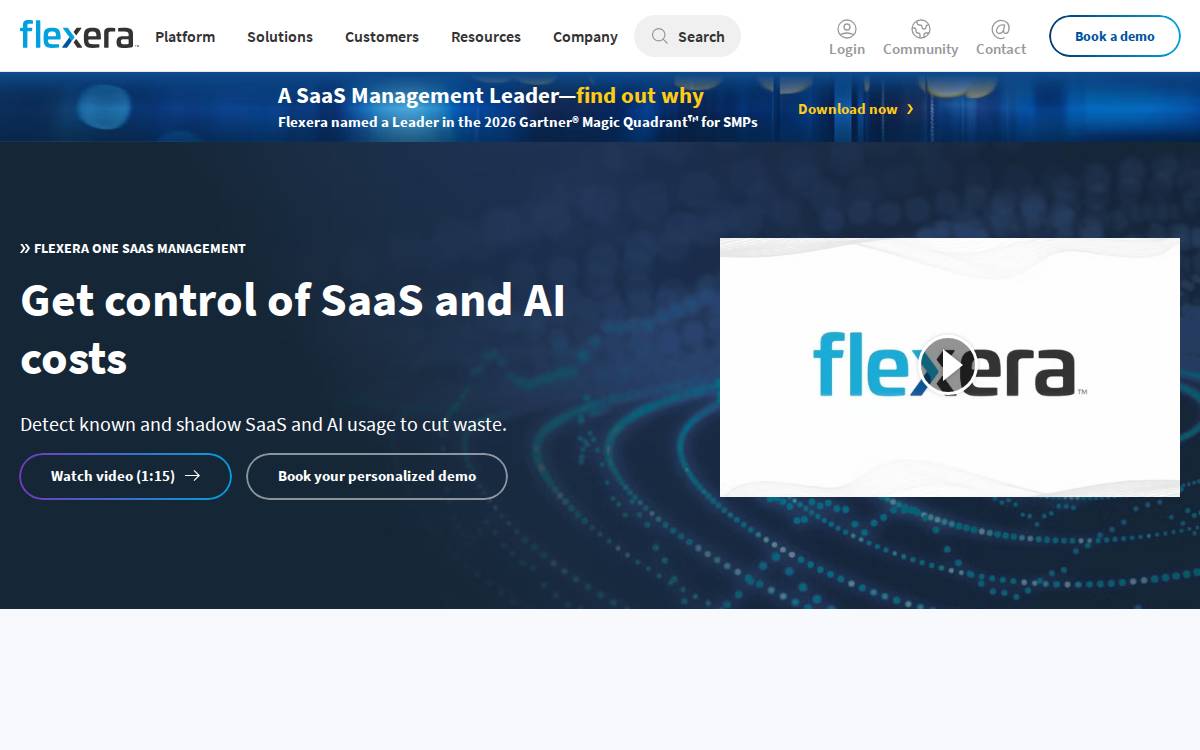This screenshot has width=1200, height=750.
Task: Click 'Detect known and shadow SaaS' description
Action: click(x=264, y=424)
